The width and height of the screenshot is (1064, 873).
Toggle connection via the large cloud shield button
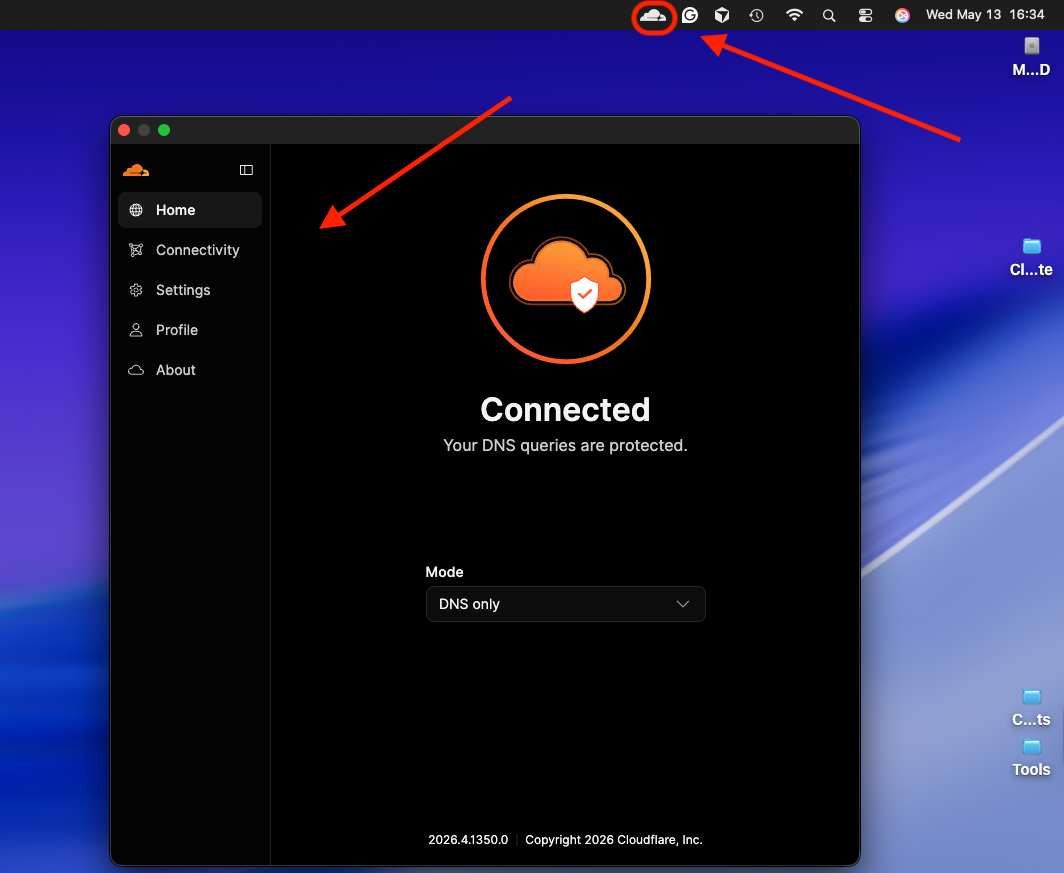point(566,279)
